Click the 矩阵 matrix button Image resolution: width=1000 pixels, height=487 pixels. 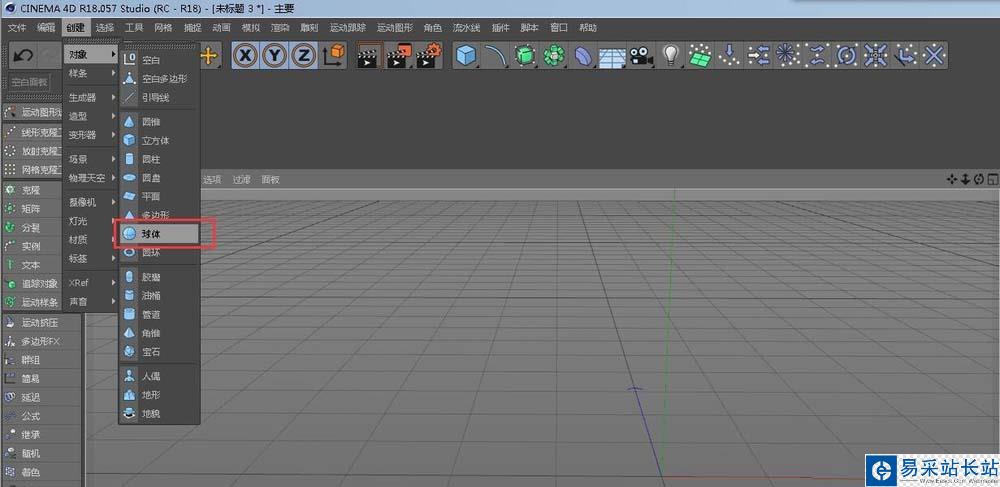(x=32, y=208)
